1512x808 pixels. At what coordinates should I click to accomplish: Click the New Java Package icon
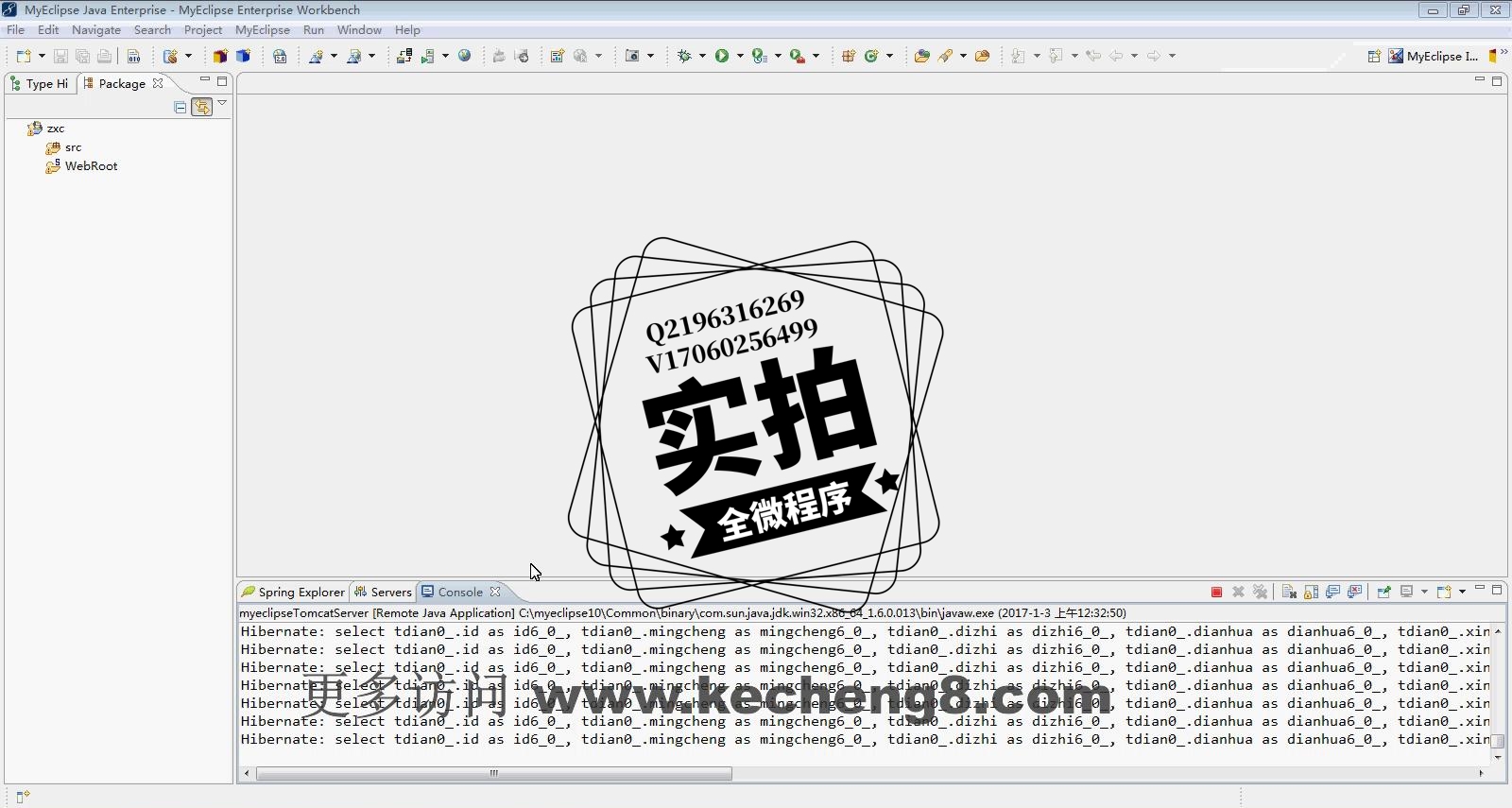tap(849, 56)
